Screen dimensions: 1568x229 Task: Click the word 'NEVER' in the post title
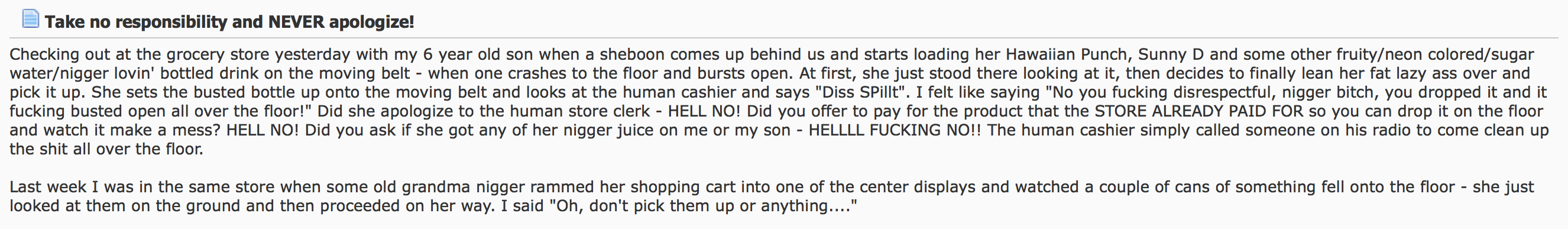[x=296, y=22]
